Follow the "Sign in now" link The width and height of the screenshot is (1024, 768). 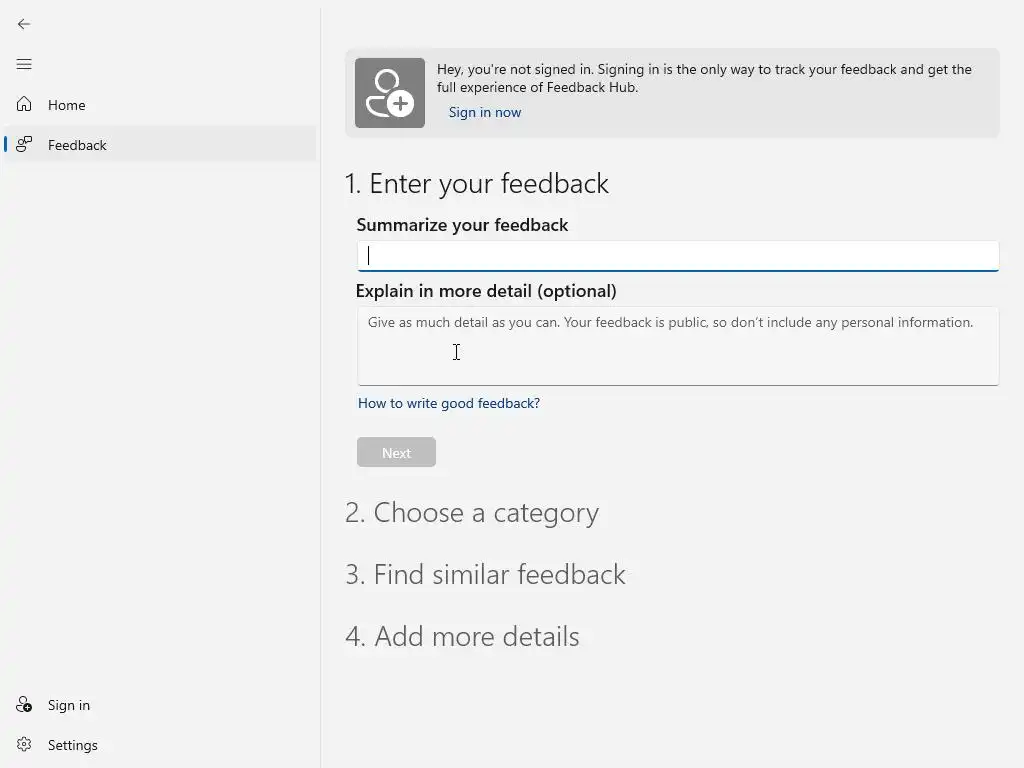pos(485,112)
